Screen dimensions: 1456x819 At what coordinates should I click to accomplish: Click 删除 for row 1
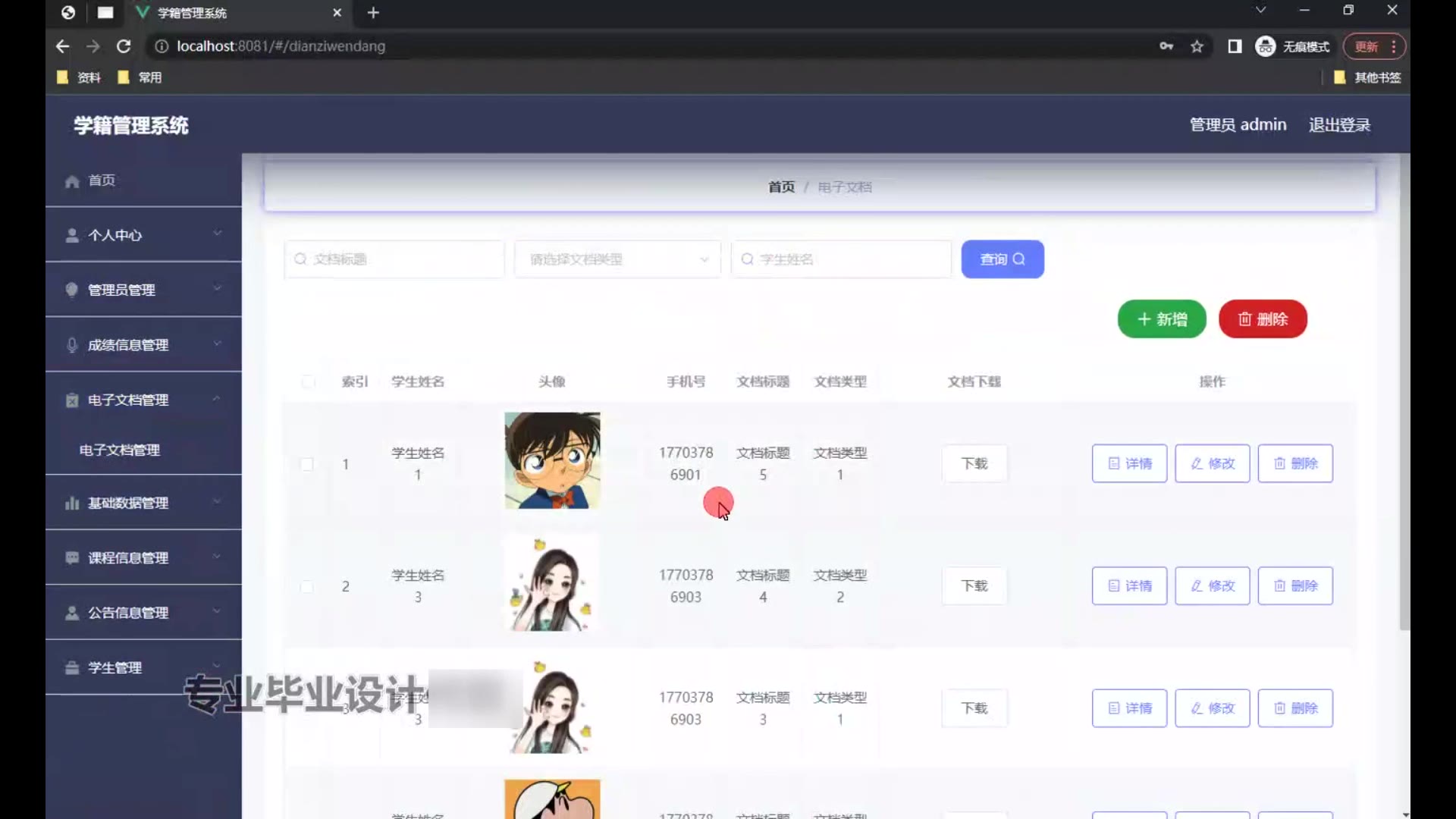pyautogui.click(x=1295, y=463)
